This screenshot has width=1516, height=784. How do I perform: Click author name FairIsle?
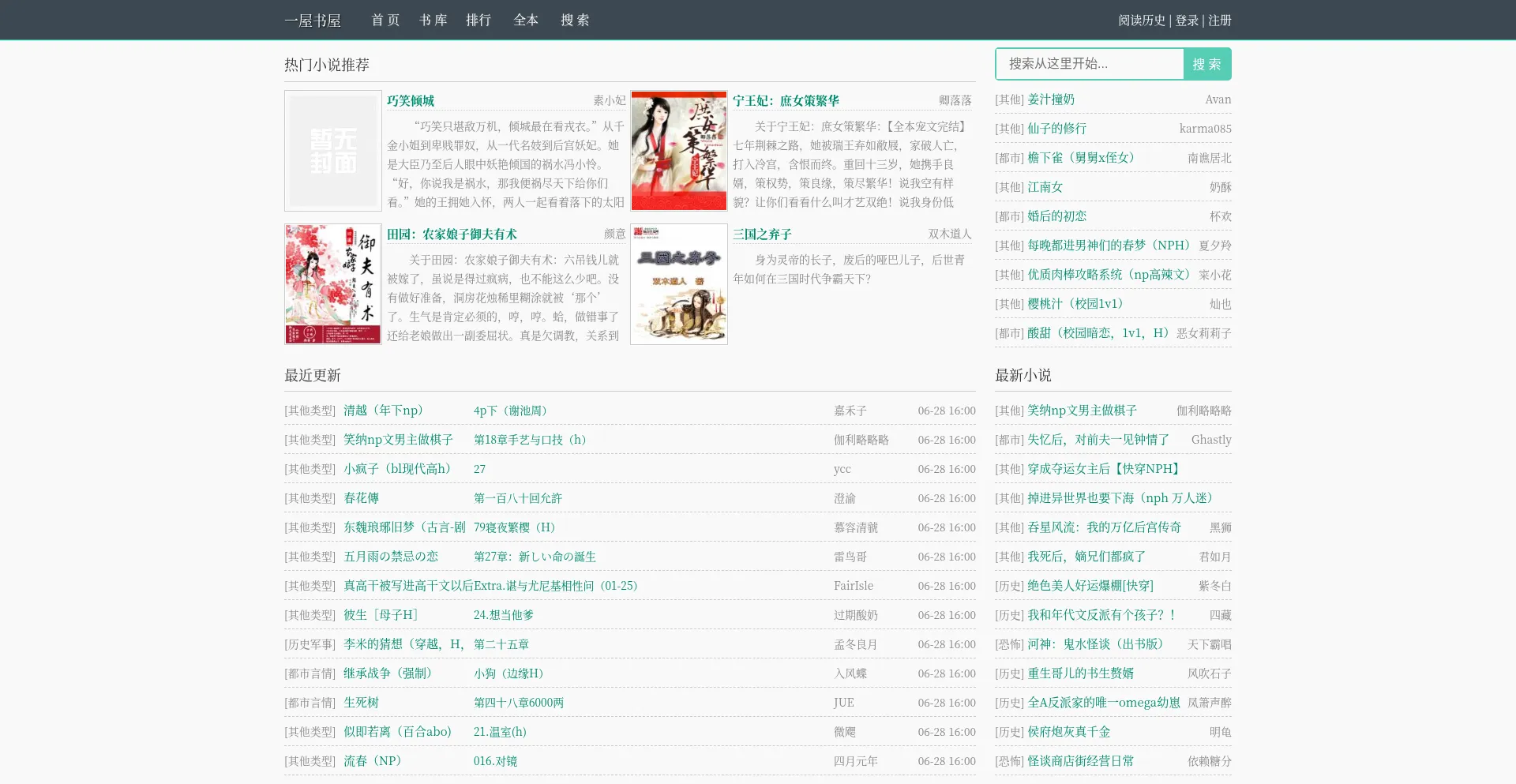[x=854, y=586]
